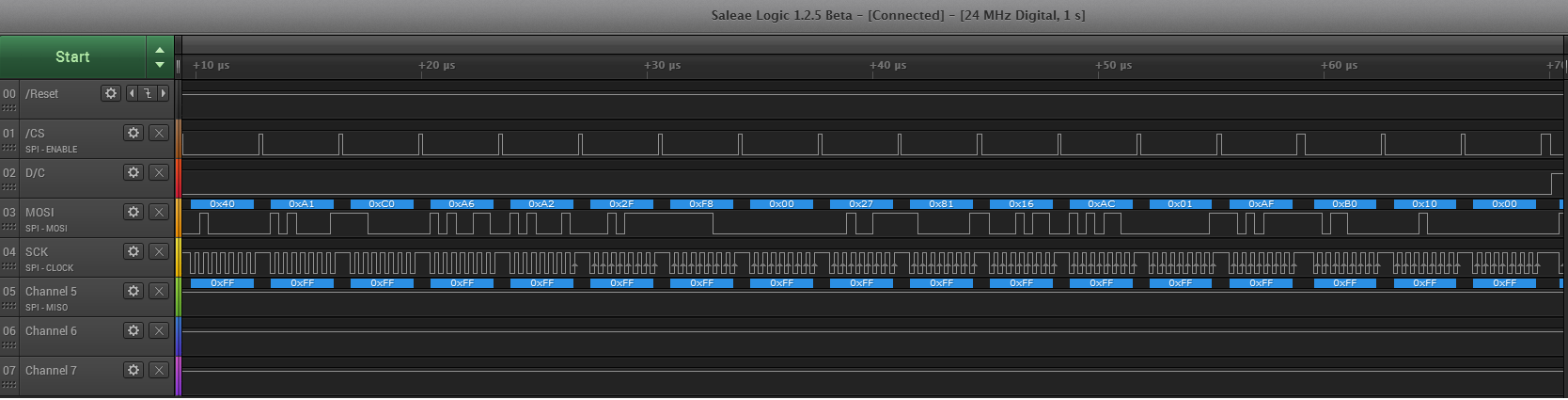The height and width of the screenshot is (400, 1568).
Task: Select MOSI decoded byte 0xC0
Action: click(x=382, y=204)
